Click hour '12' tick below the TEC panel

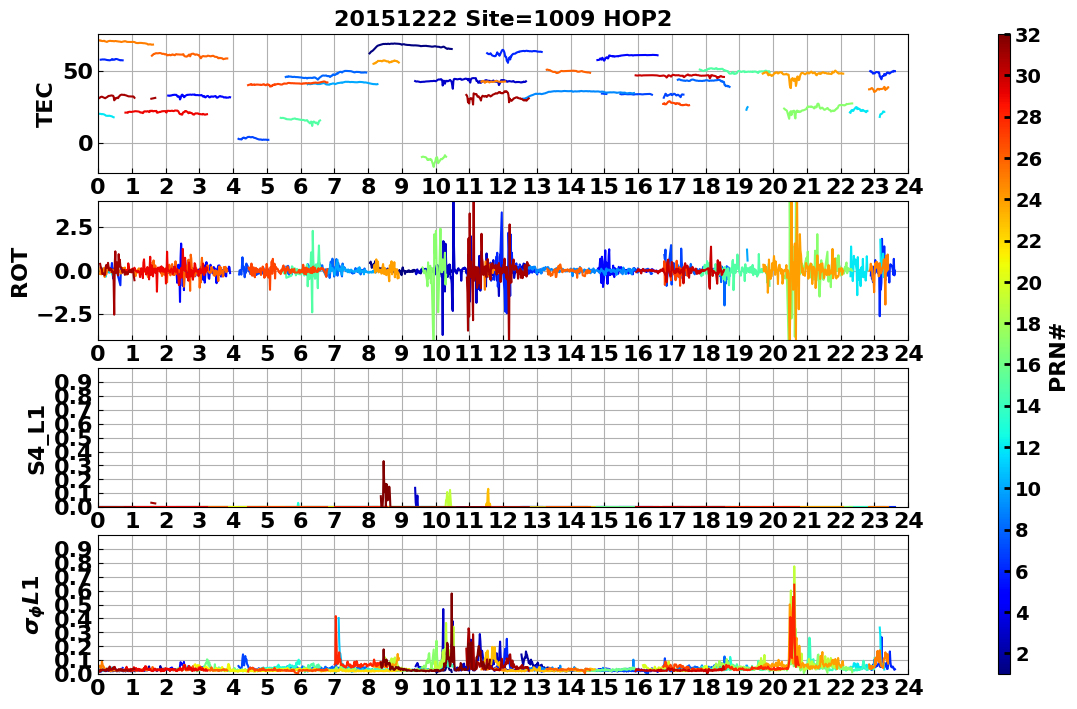tap(503, 186)
